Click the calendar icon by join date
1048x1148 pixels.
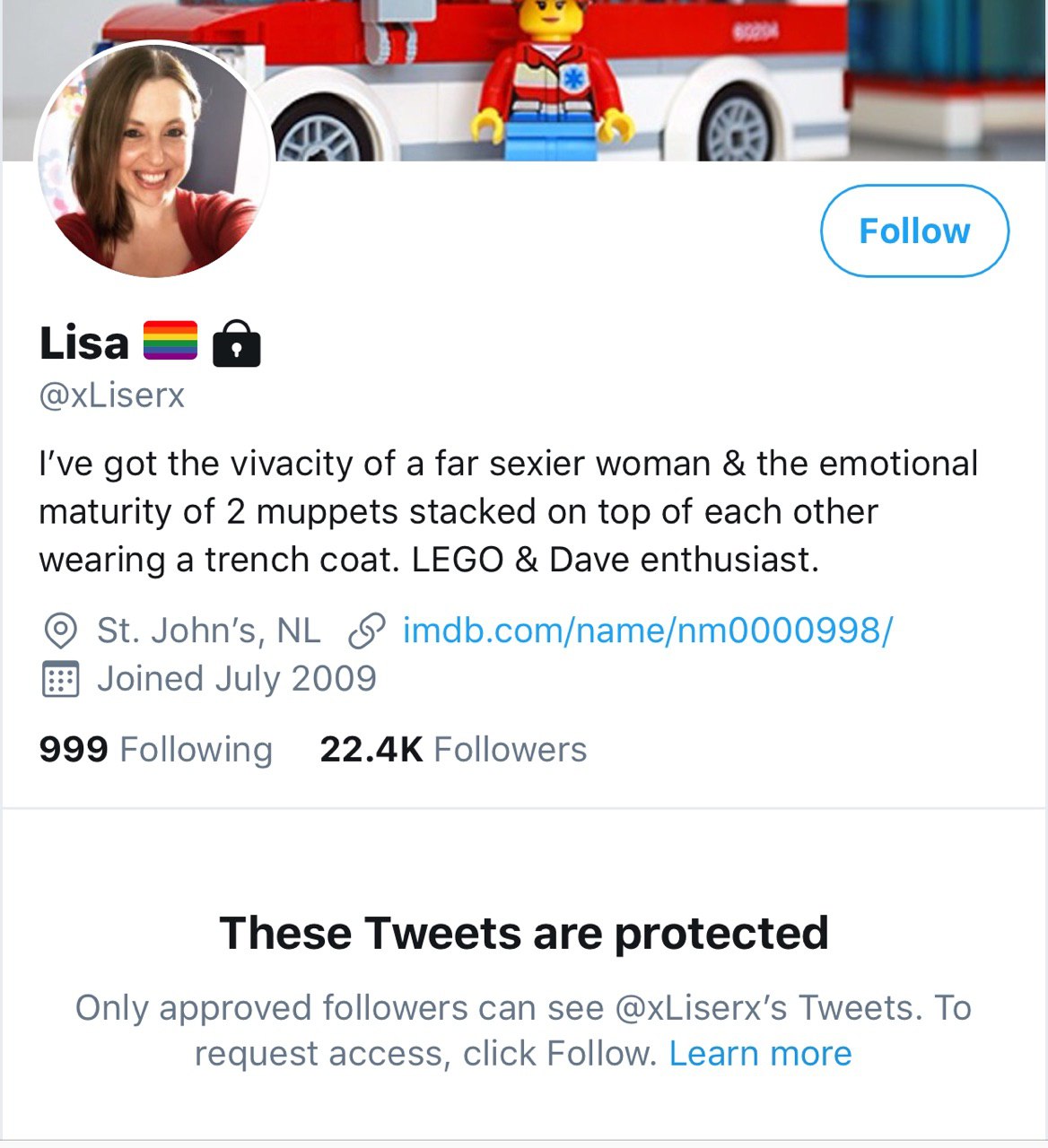coord(60,679)
